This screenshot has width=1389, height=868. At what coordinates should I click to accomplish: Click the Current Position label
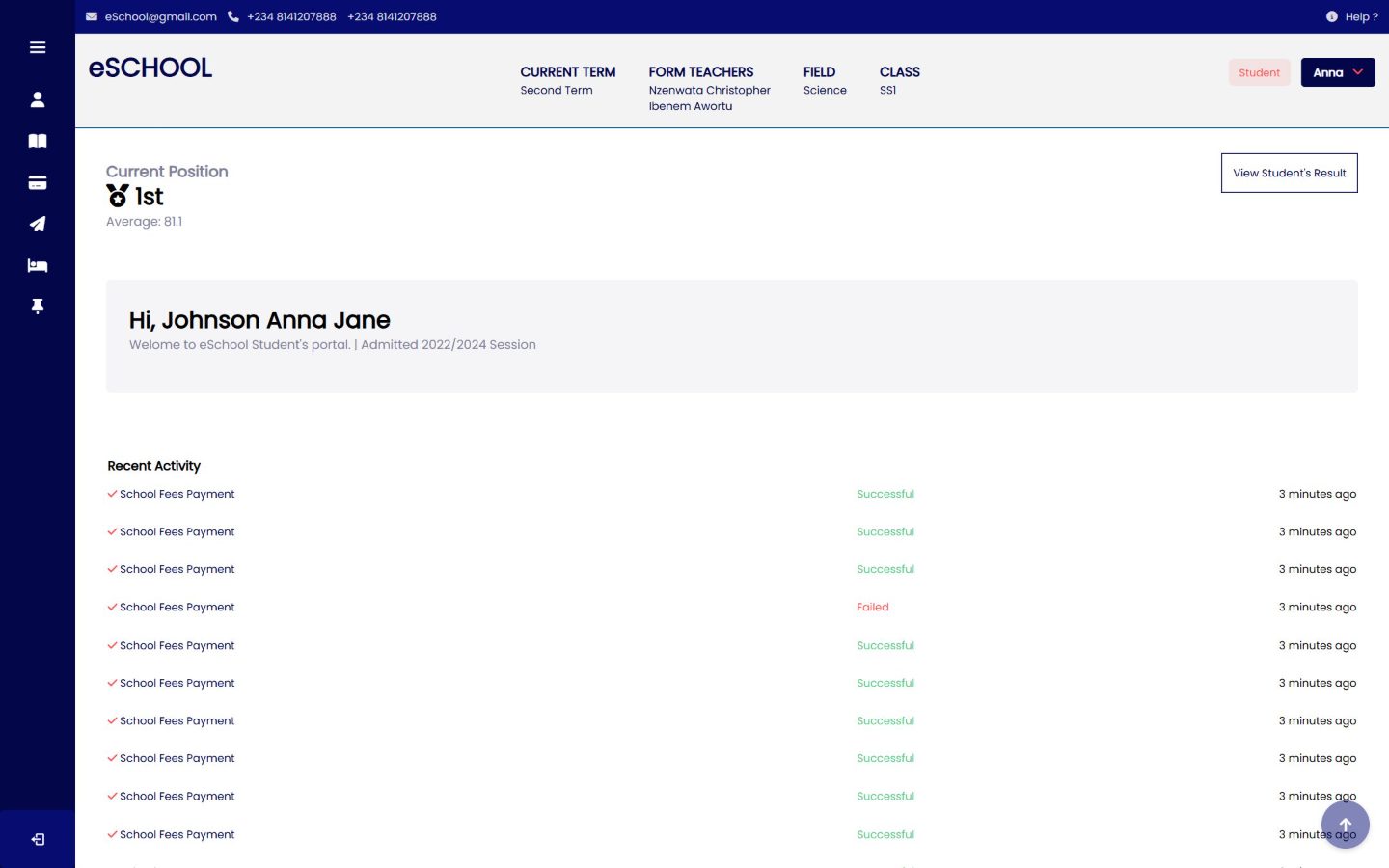[x=167, y=172]
